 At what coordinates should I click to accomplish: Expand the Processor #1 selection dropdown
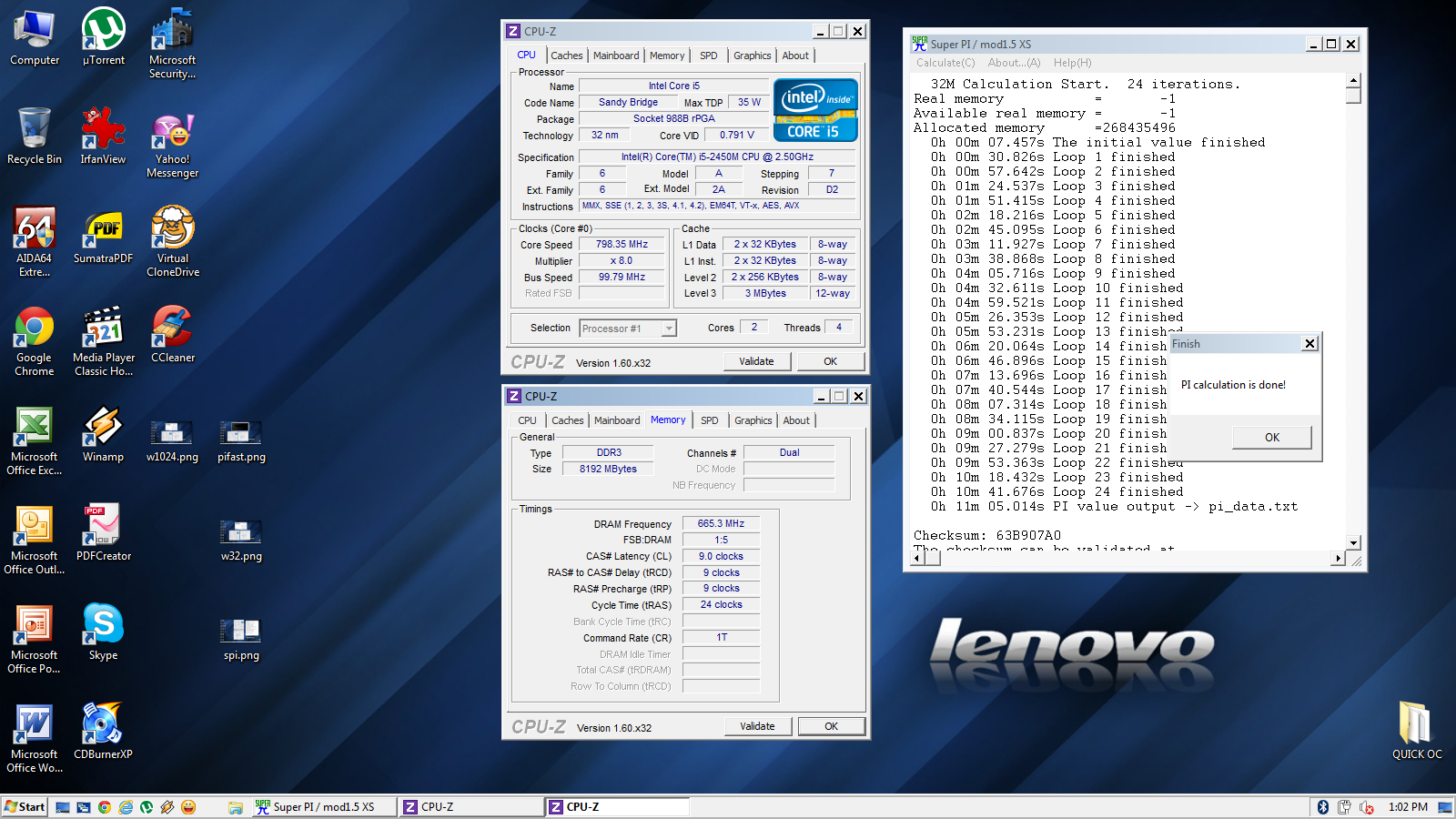click(669, 329)
